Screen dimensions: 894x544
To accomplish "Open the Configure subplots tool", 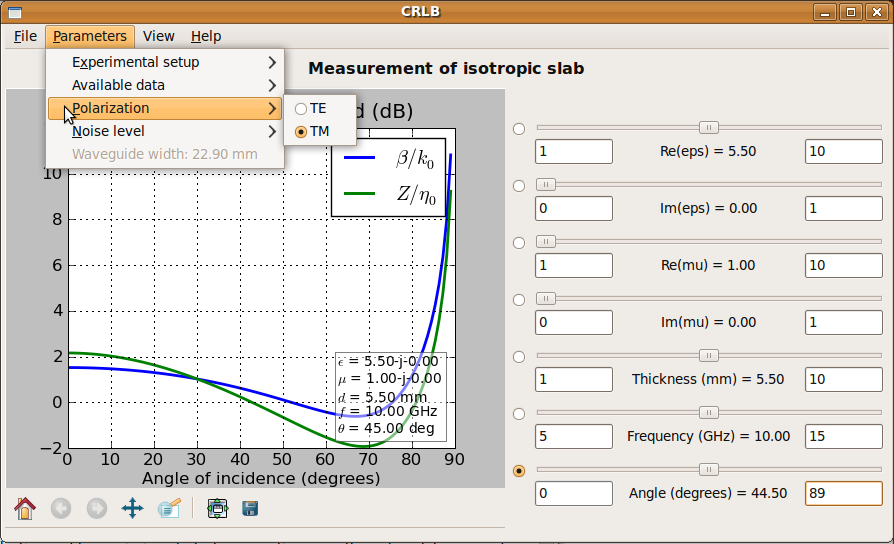I will [x=217, y=508].
